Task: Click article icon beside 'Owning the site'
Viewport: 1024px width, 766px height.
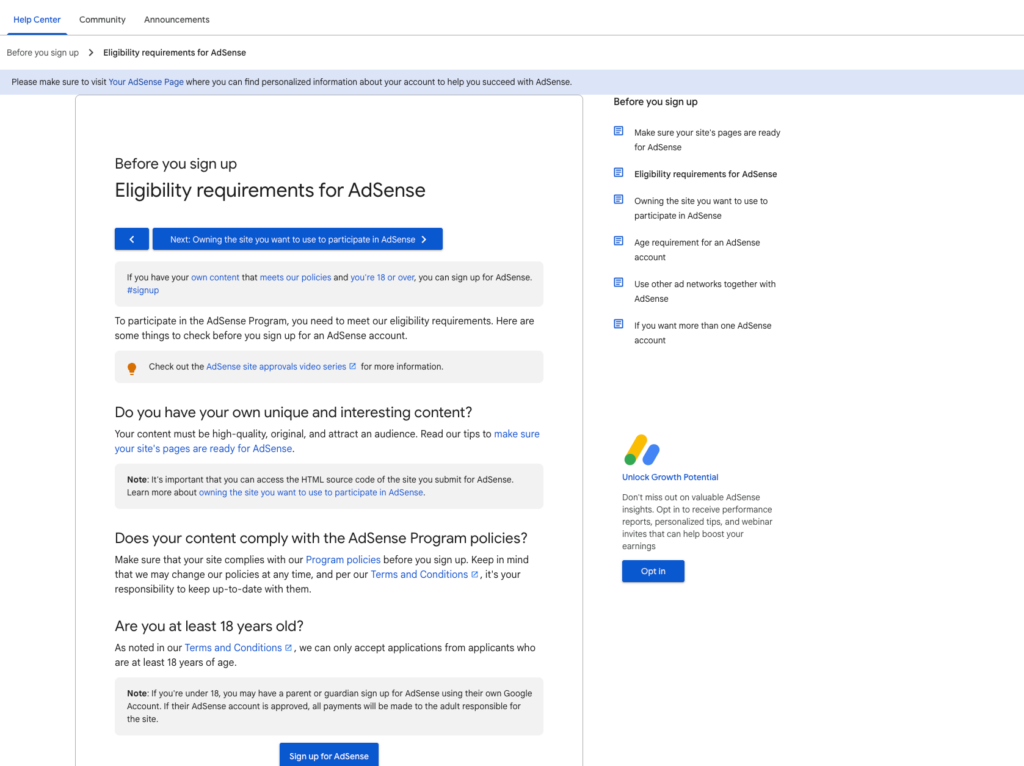Action: tap(618, 200)
